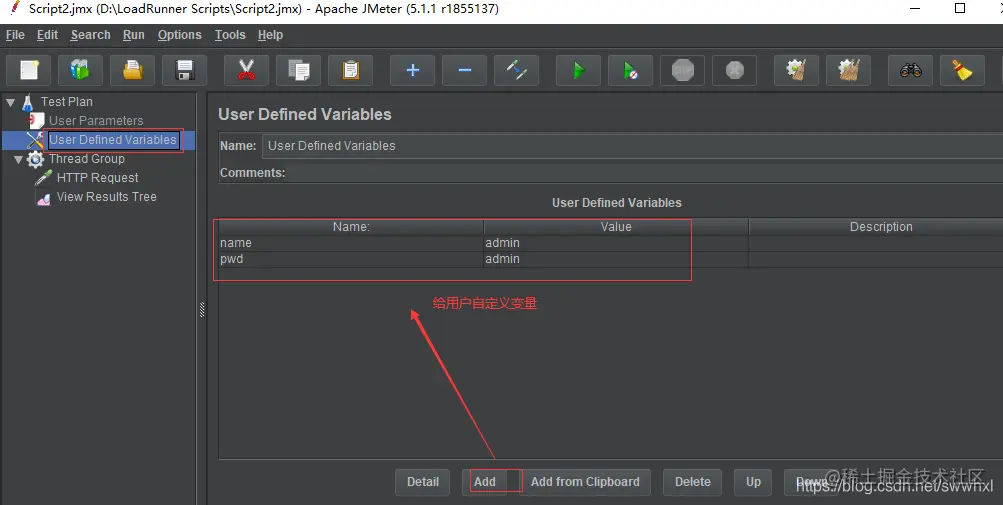Click the Clear All results icon

849,70
